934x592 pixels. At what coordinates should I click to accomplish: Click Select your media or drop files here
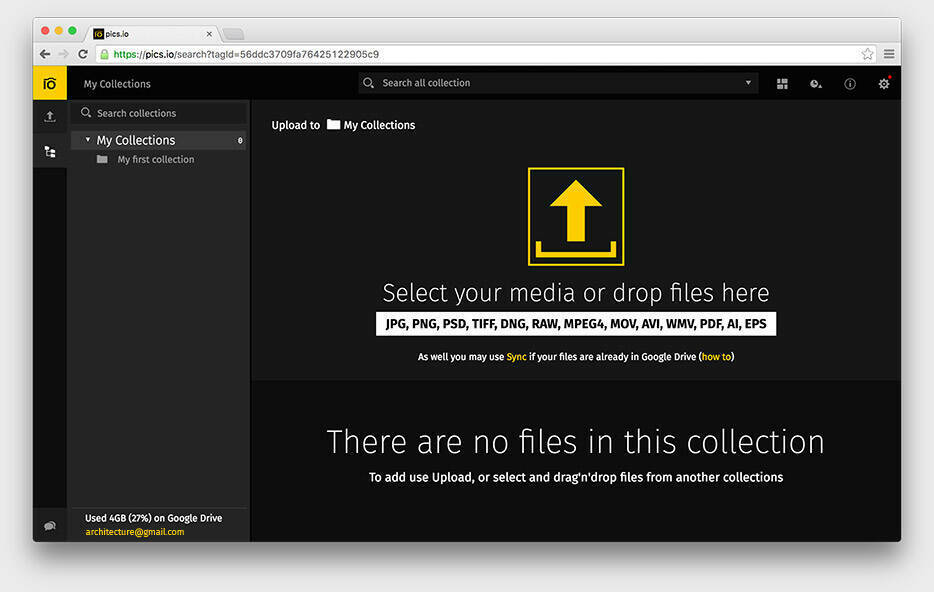tap(576, 292)
